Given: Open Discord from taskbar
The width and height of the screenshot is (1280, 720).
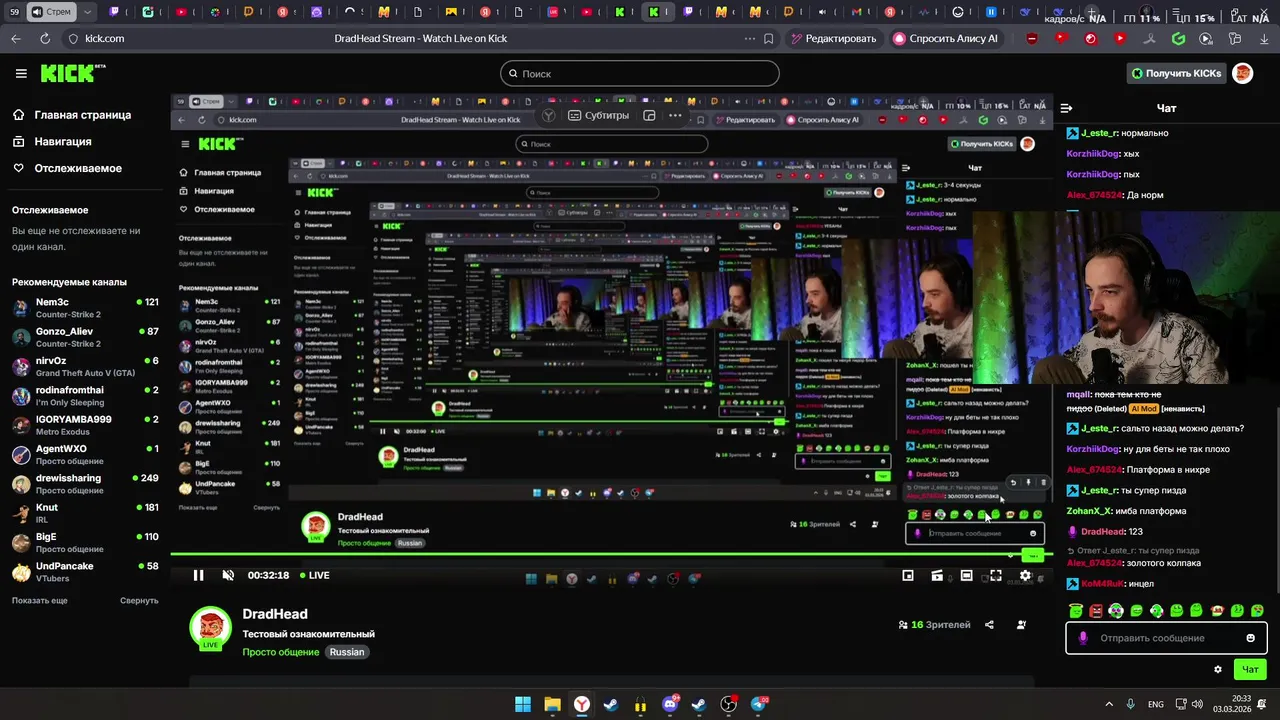Looking at the screenshot, I should (x=670, y=704).
